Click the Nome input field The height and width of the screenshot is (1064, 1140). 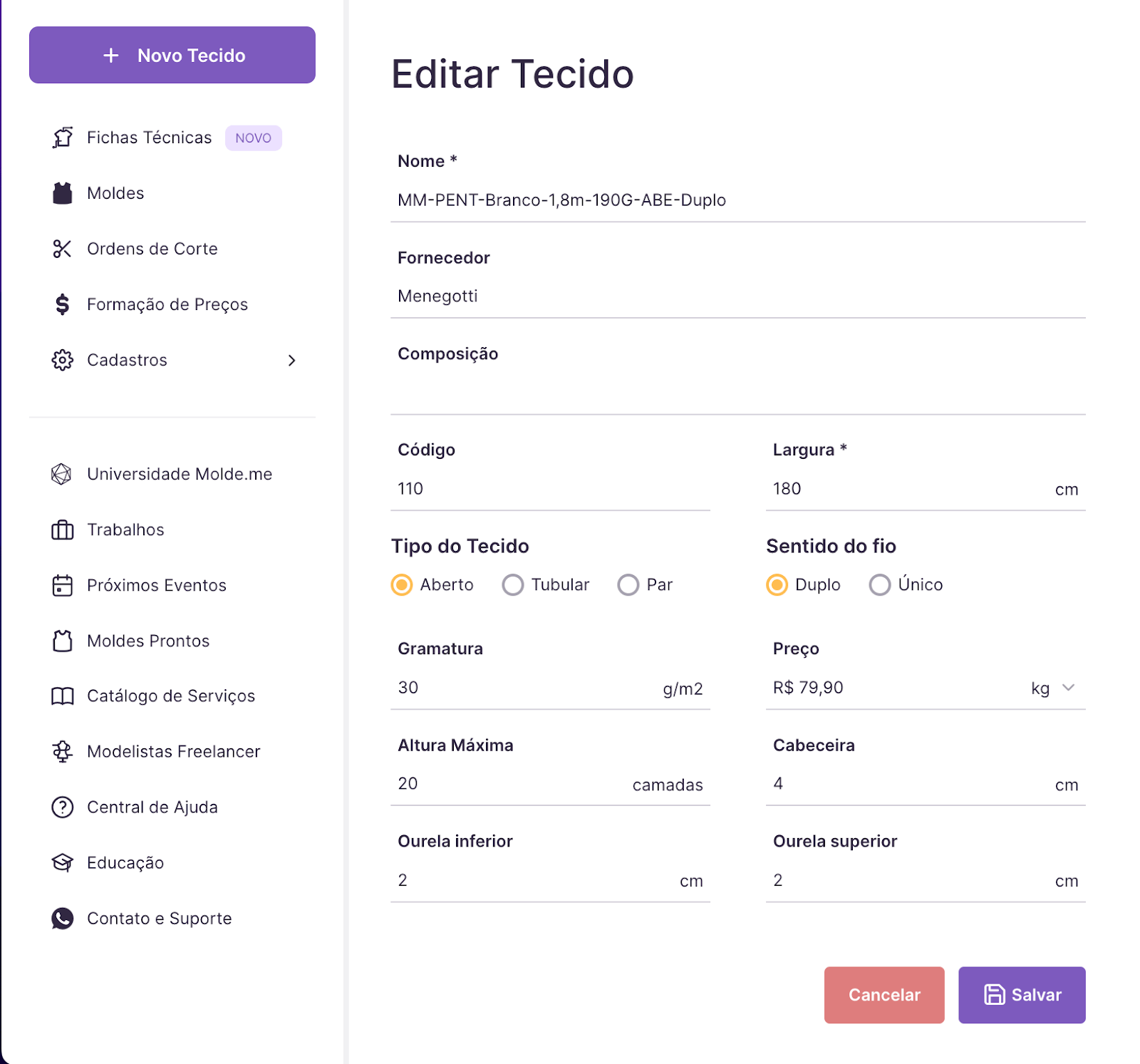[x=738, y=200]
